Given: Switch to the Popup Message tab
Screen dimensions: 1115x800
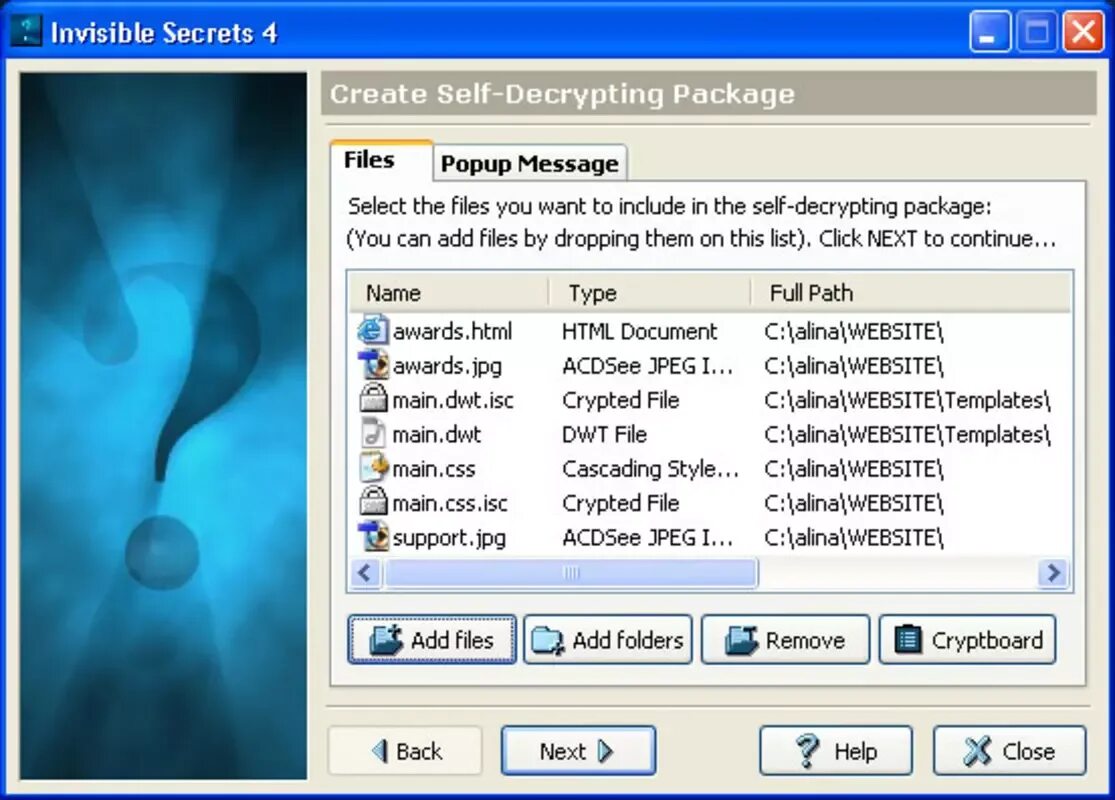Looking at the screenshot, I should click(530, 164).
